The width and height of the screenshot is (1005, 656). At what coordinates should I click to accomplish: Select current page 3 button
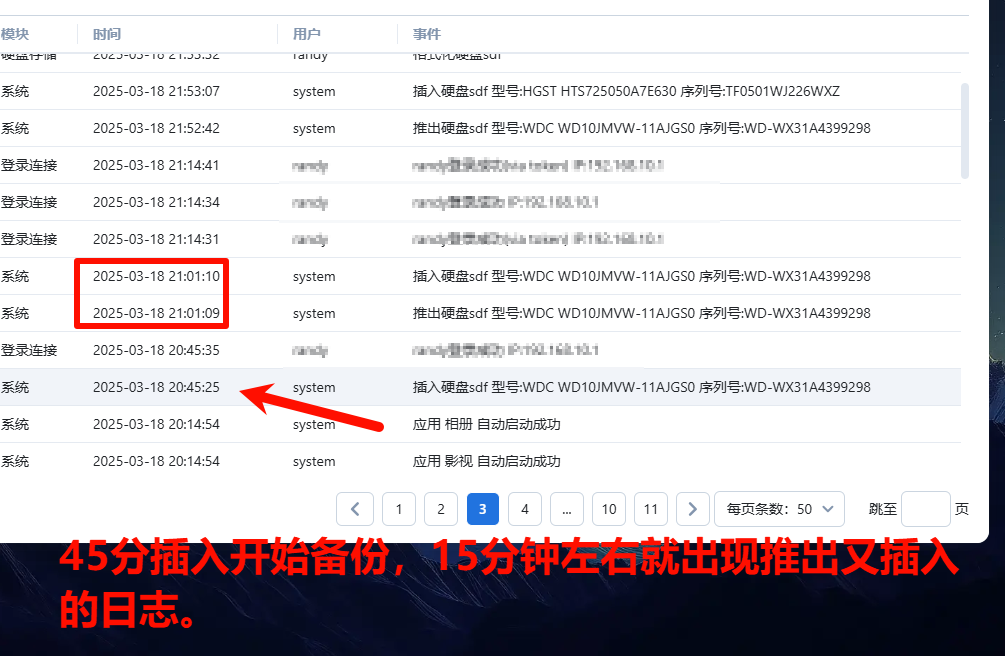click(x=483, y=509)
